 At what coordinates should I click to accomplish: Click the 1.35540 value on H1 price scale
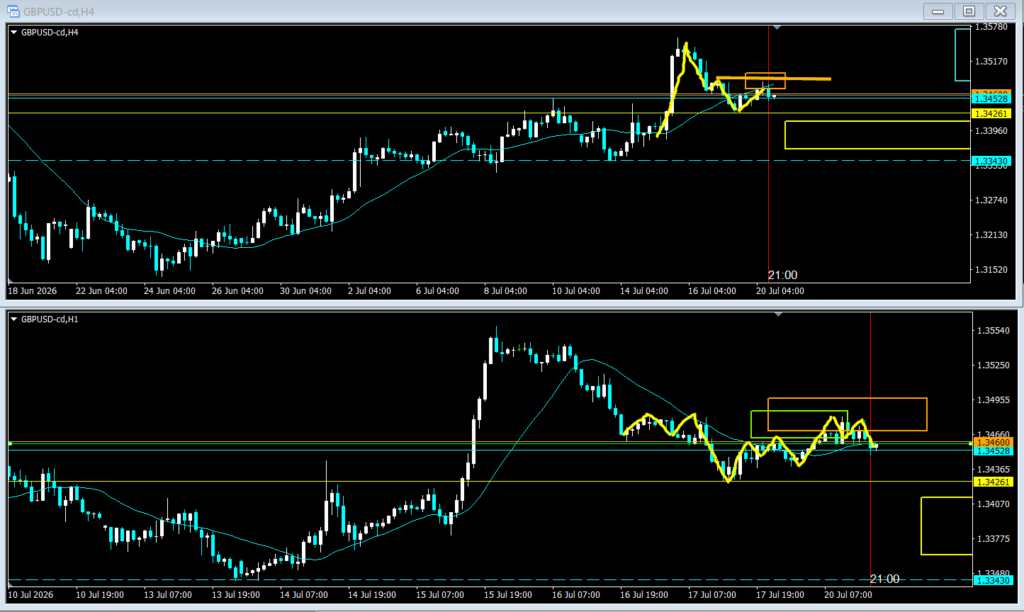point(993,330)
